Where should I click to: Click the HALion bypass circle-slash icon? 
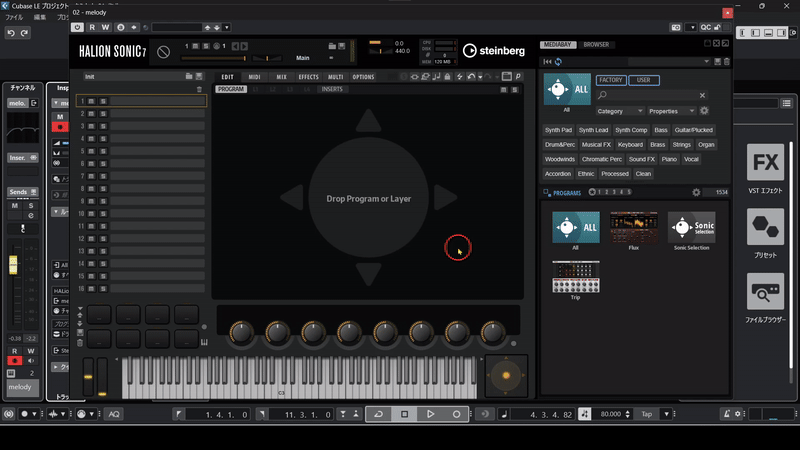coord(163,52)
